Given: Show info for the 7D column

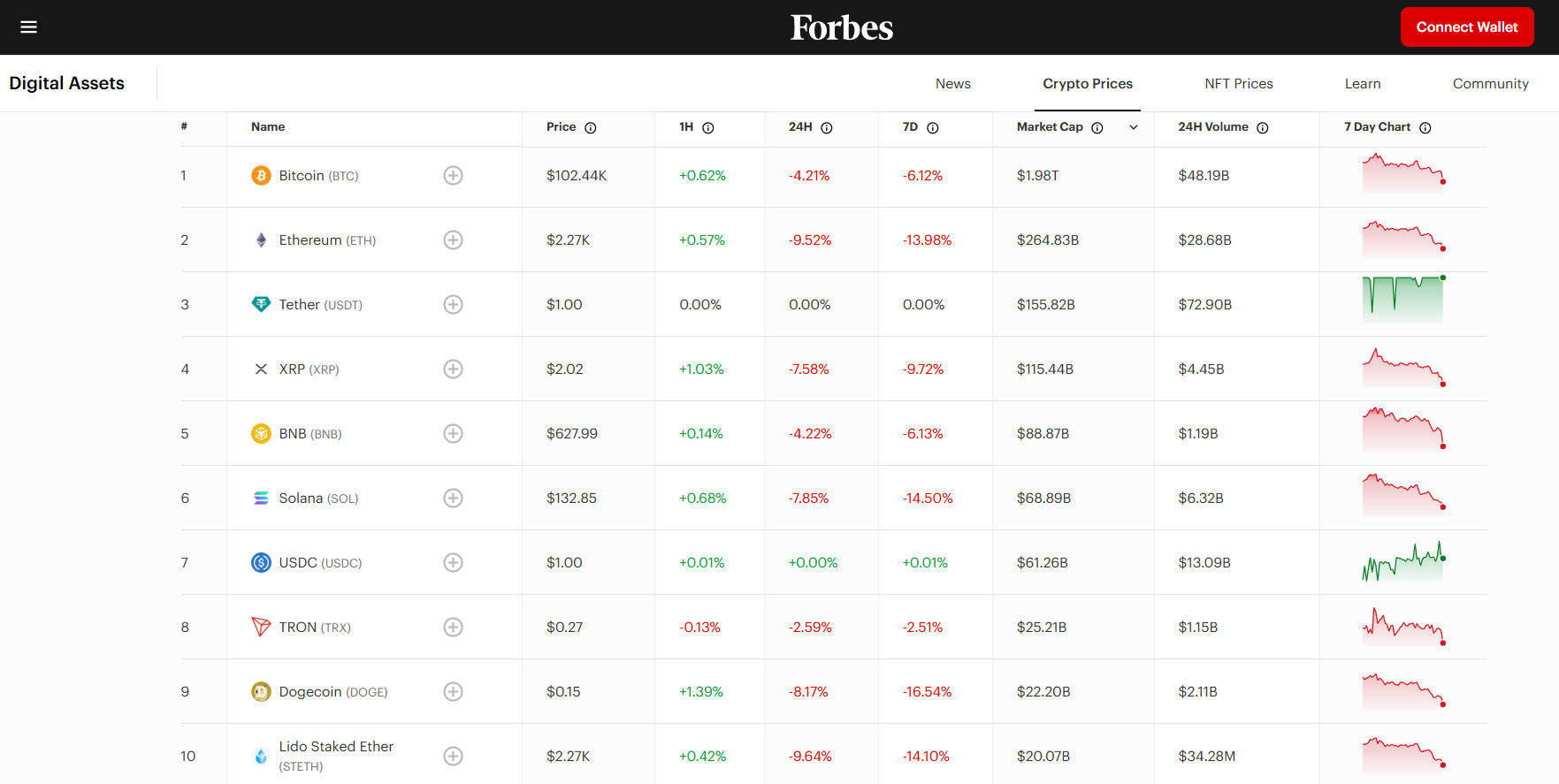Looking at the screenshot, I should pos(933,128).
